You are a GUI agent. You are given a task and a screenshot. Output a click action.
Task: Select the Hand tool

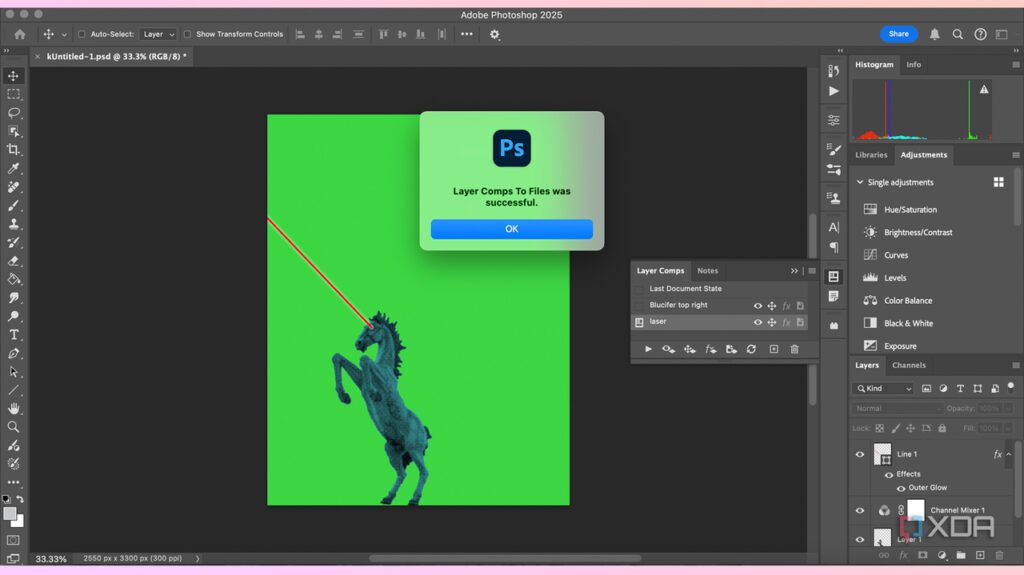tap(13, 408)
